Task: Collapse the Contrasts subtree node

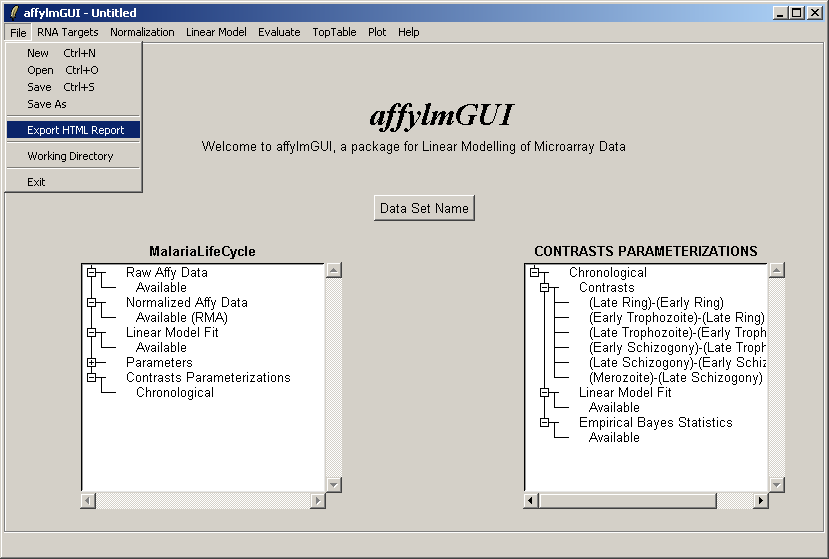Action: [x=544, y=287]
